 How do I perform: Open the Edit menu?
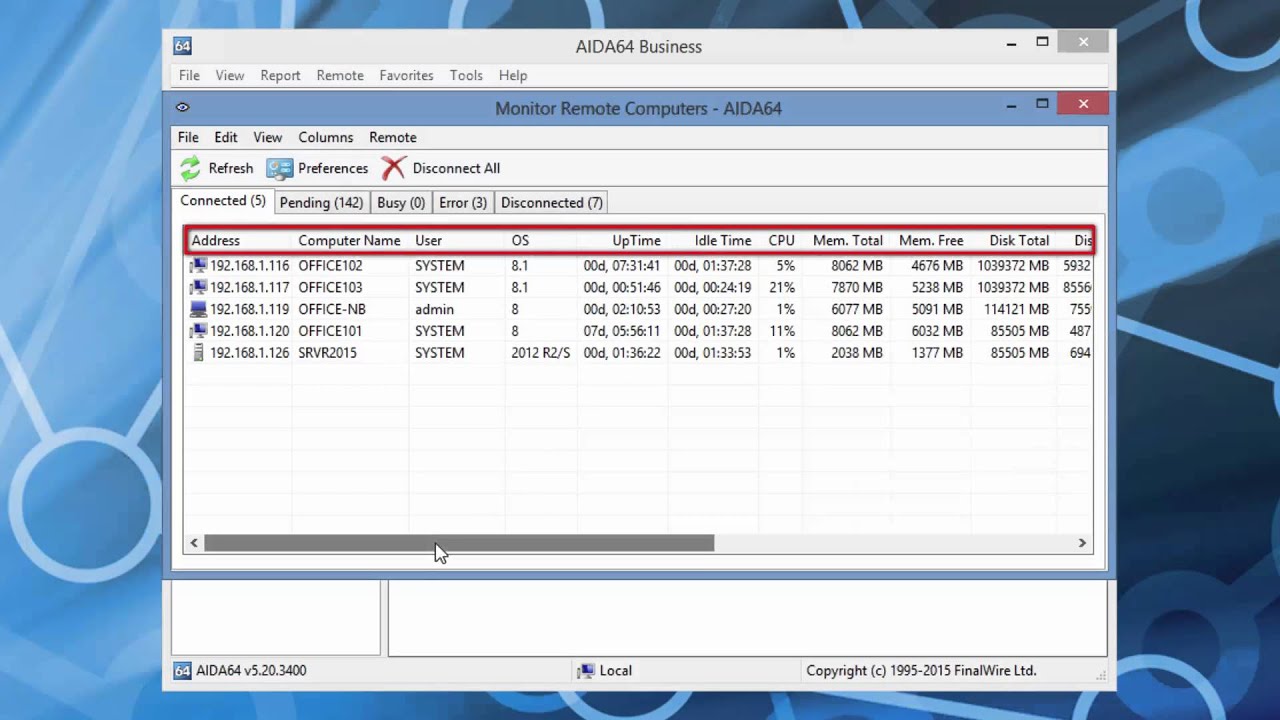(x=226, y=138)
